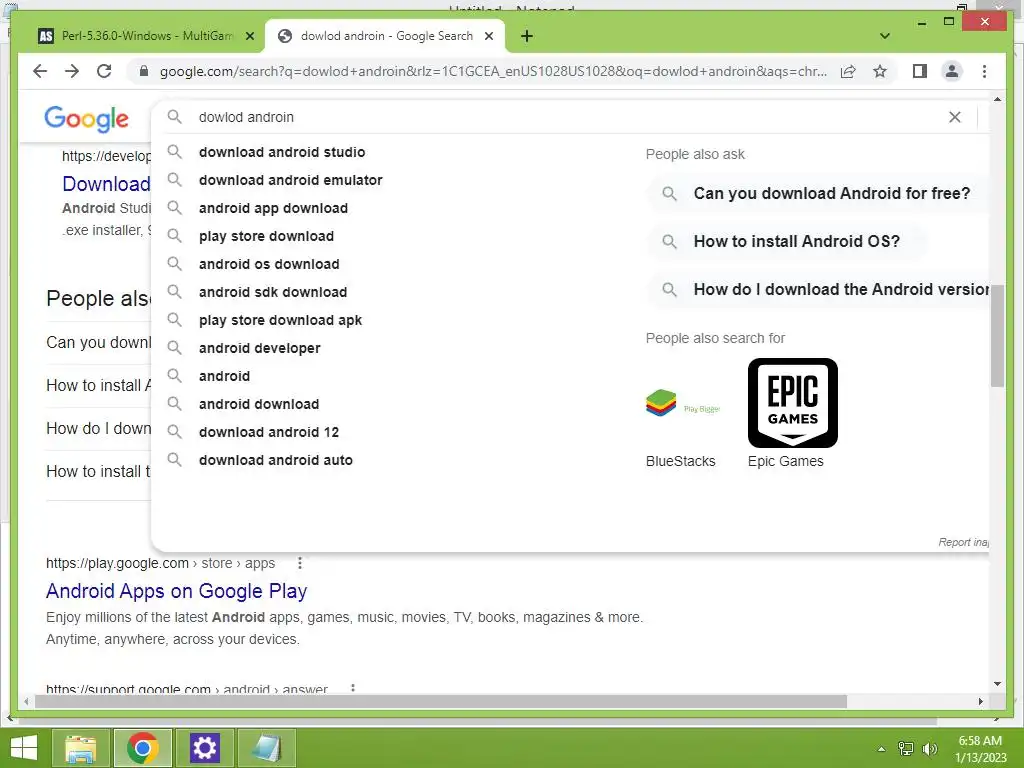Screen dimensions: 1024x768
Task: Open options menu for play.google.com result
Action: [x=300, y=563]
